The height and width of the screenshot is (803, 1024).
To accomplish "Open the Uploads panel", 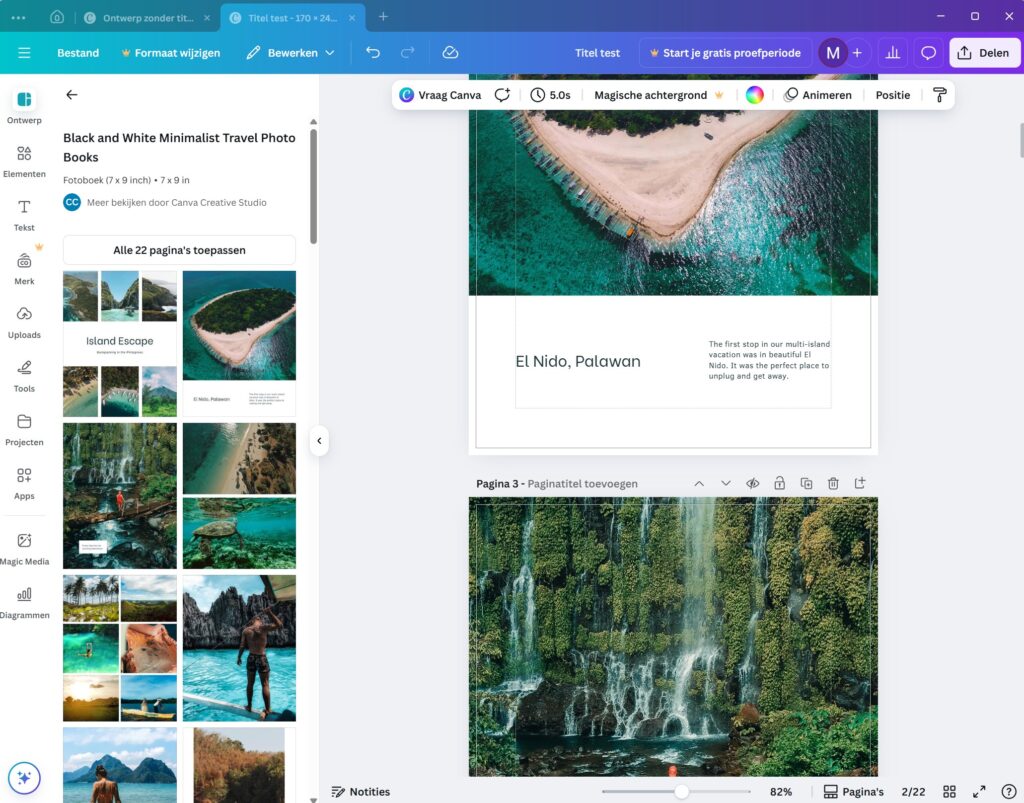I will [x=24, y=321].
